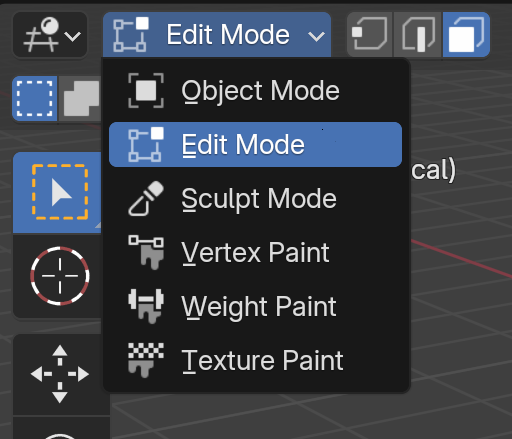Expand the Edit Mode dropdown header

(x=217, y=35)
